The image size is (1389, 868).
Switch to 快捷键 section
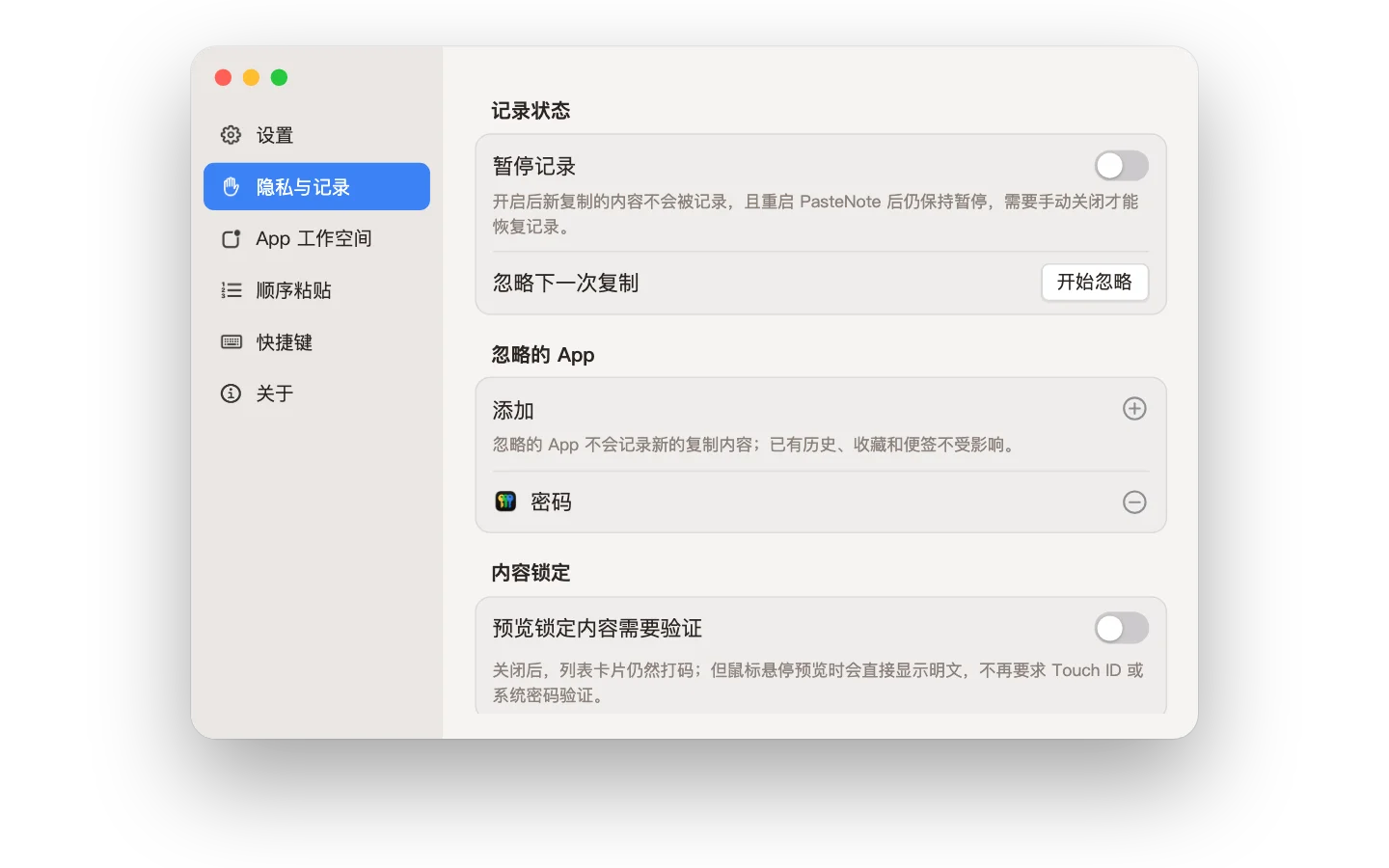316,342
